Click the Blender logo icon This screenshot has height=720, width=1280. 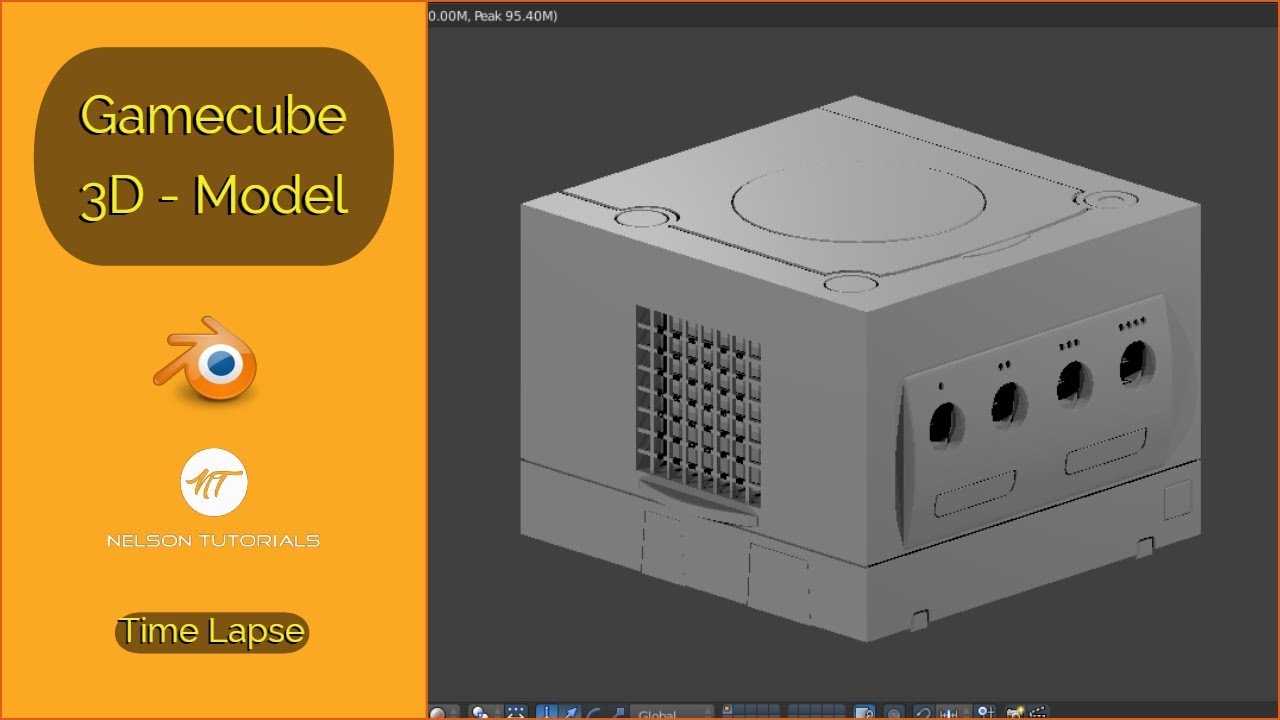click(205, 360)
